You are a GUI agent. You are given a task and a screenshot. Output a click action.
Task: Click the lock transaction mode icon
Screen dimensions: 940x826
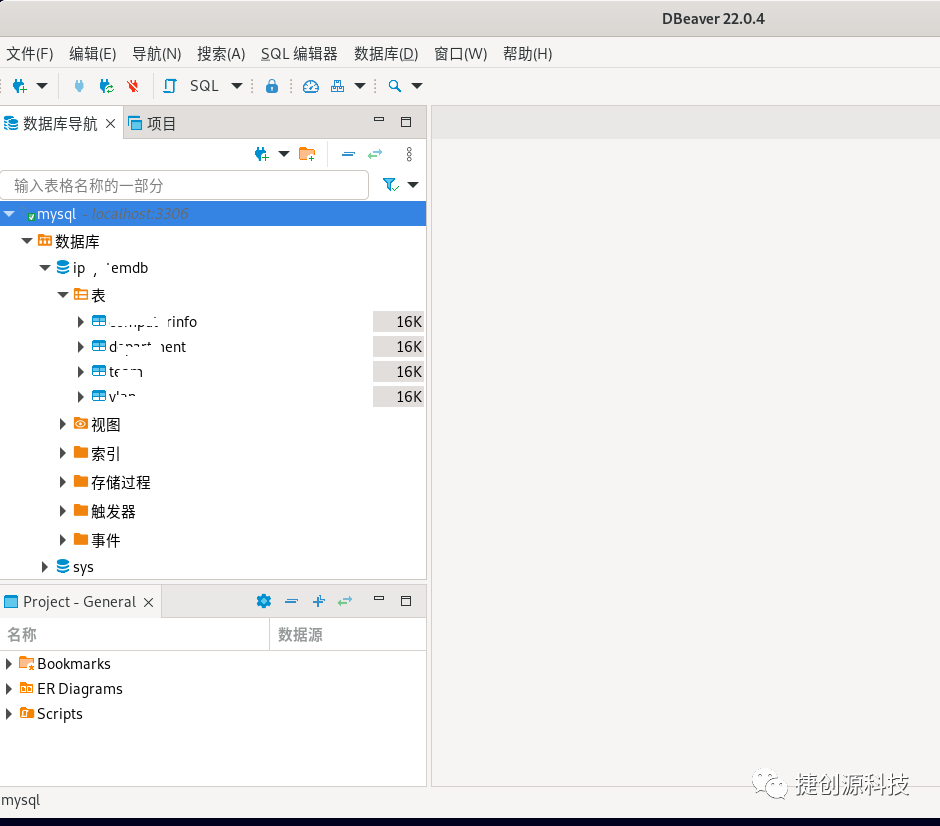pos(272,86)
